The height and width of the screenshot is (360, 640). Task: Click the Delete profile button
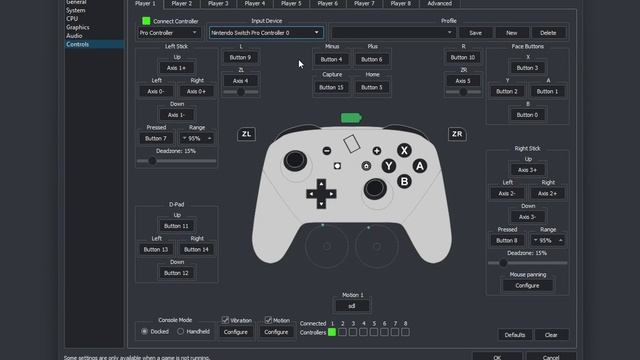coord(548,33)
